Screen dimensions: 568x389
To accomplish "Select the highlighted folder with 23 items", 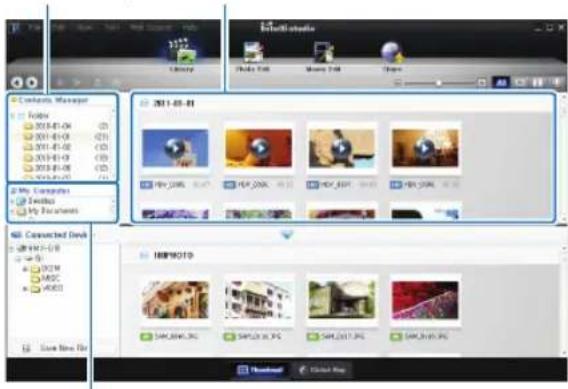I will (66, 137).
